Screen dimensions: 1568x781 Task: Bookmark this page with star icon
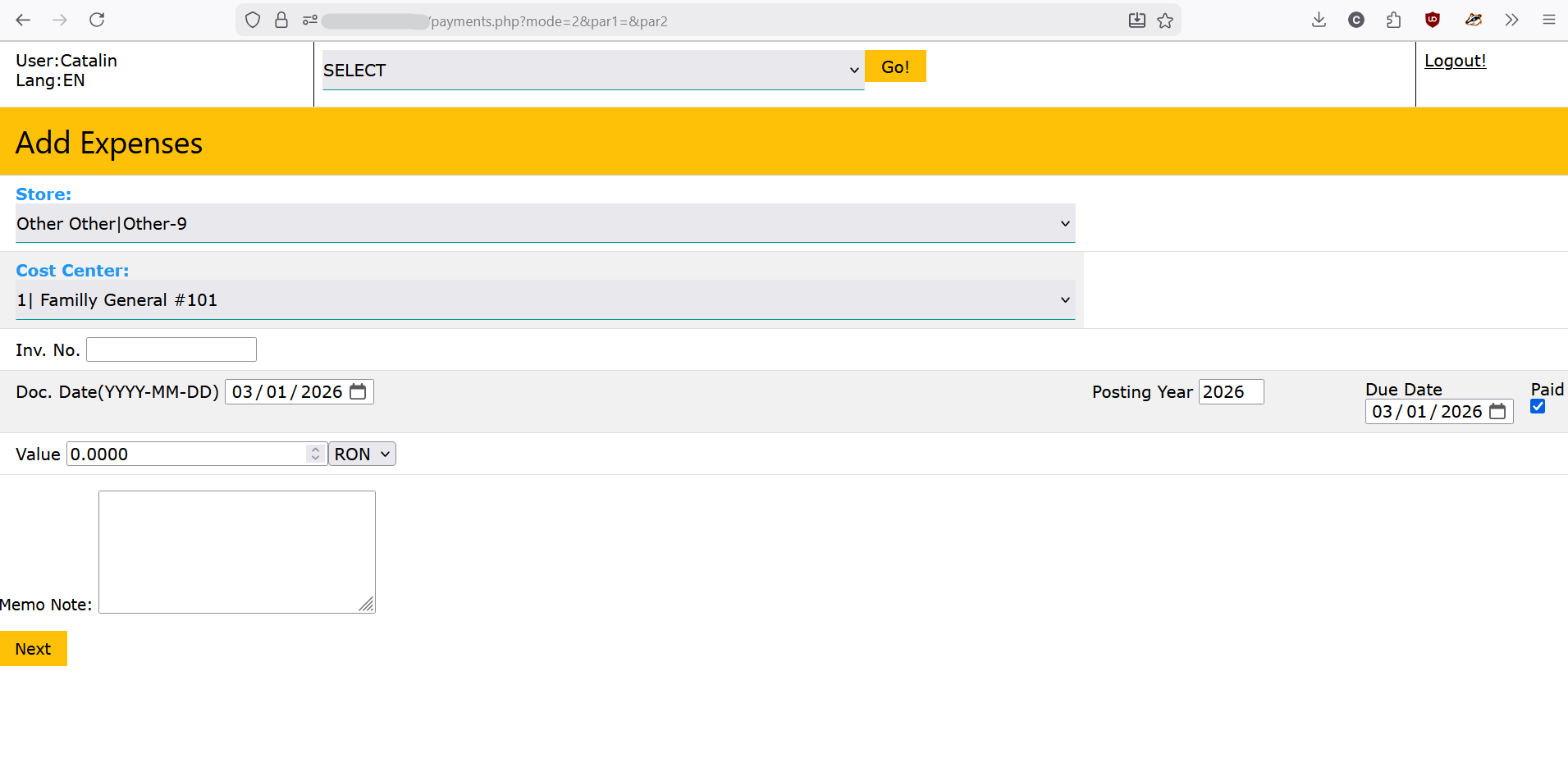1165,21
